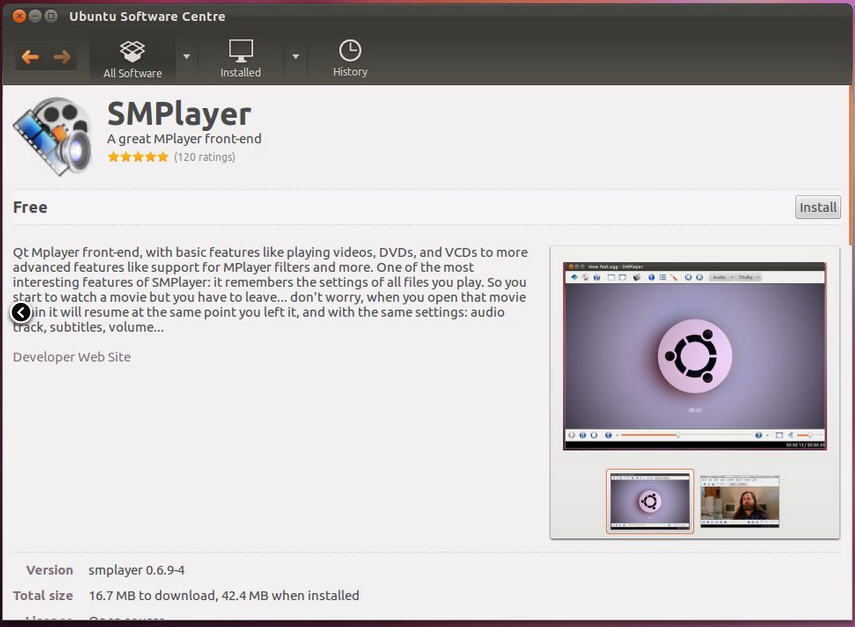This screenshot has height=627, width=855.
Task: Click the SMPlayer film reel app icon
Action: (53, 136)
